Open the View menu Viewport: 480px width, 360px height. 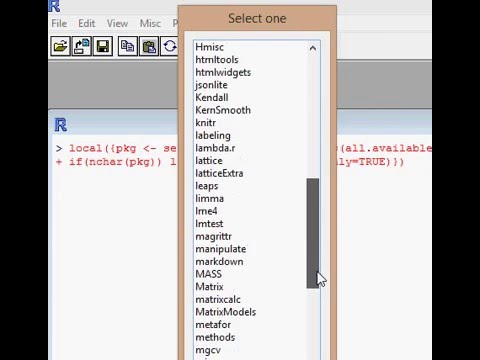[117, 23]
